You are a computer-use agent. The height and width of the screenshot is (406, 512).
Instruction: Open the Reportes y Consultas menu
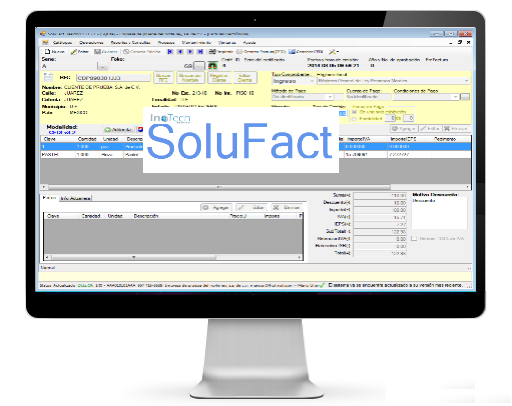coord(131,43)
